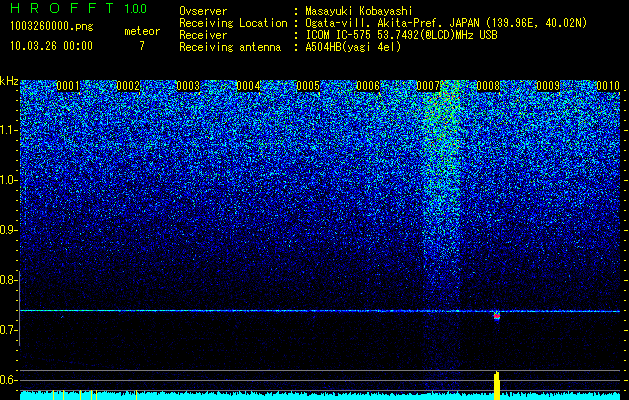This screenshot has width=629, height=400.
Task: Click the HROFFT 1.0.0 title text
Action: coord(78,8)
